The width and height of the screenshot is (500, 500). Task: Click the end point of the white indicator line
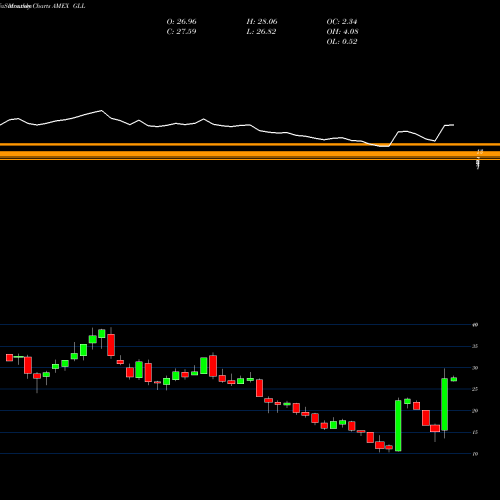click(453, 125)
